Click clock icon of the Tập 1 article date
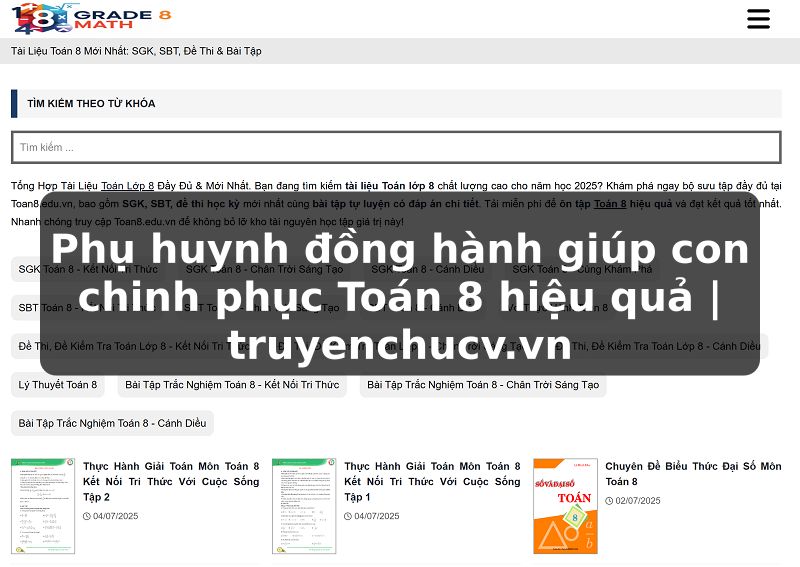Image resolution: width=800 pixels, height=567 pixels. (x=347, y=516)
